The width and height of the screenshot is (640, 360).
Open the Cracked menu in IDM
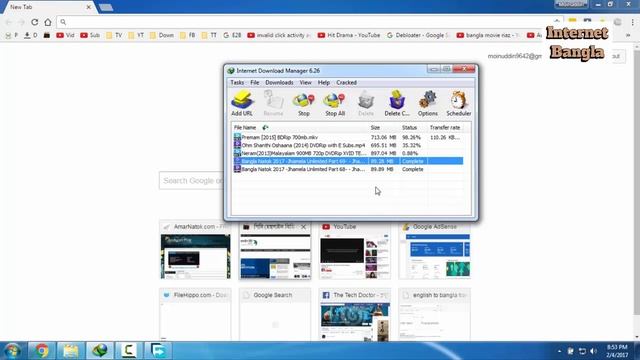point(347,82)
